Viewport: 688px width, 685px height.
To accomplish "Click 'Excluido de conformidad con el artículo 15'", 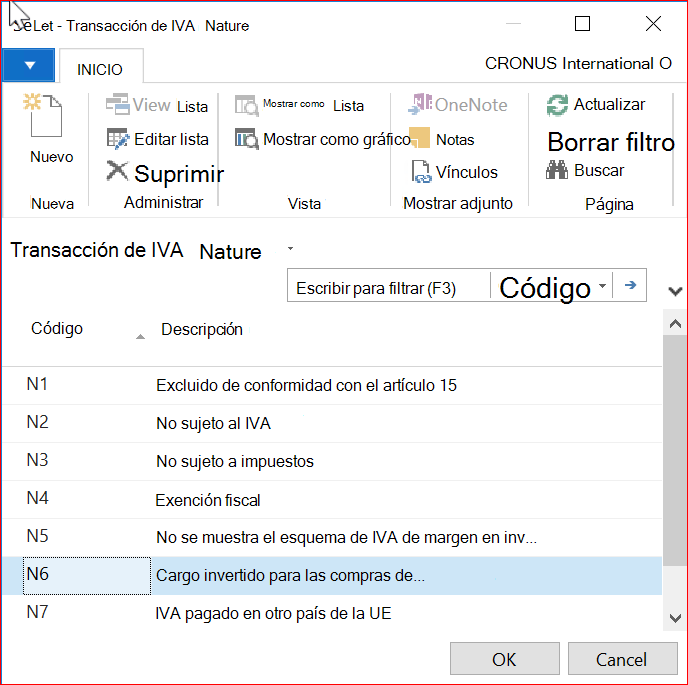I will tap(306, 385).
